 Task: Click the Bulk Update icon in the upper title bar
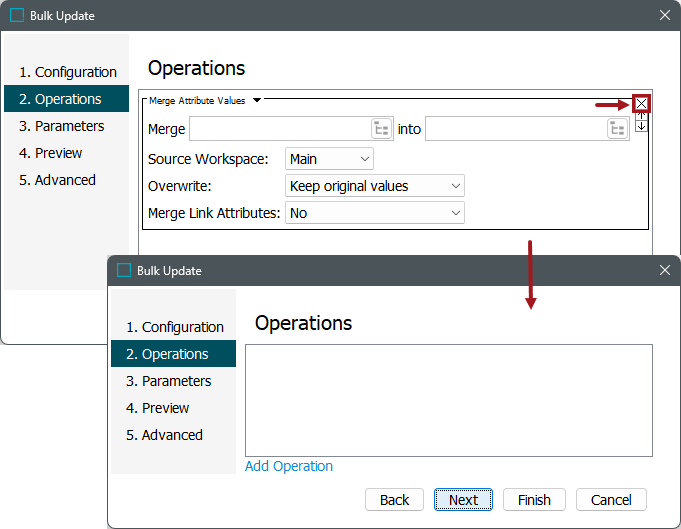[x=17, y=16]
